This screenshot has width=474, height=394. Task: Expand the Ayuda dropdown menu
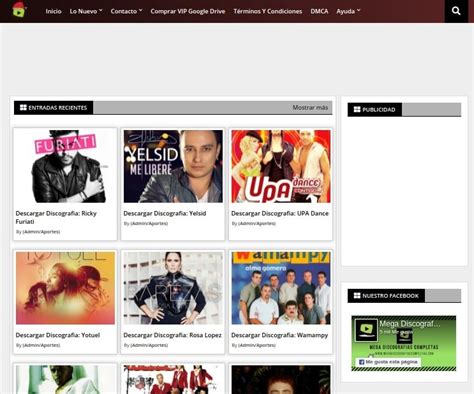[x=348, y=11]
